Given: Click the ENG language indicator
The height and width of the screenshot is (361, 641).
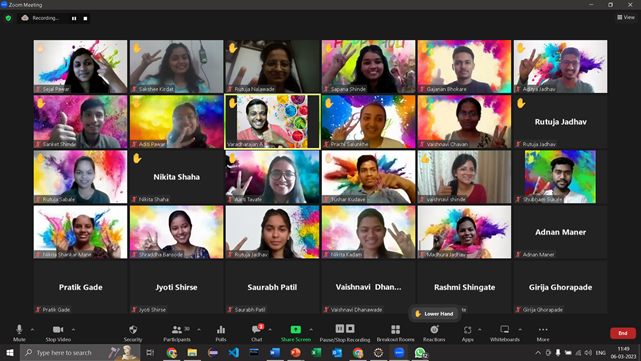Looking at the screenshot, I should 601,352.
